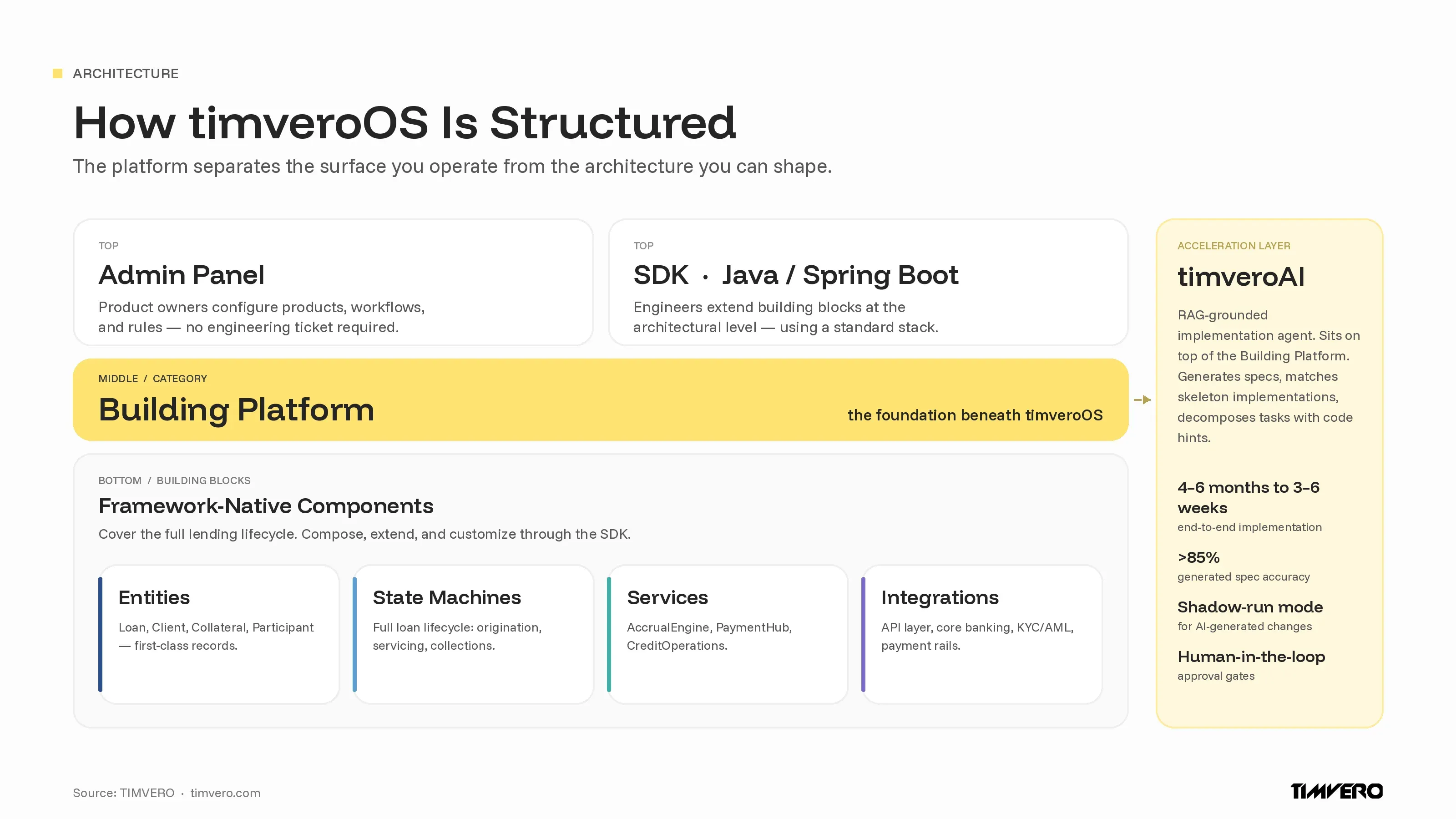Click the 'SDK · Java / Spring Boot' heading
Viewport: 1456px width, 819px height.
point(796,275)
